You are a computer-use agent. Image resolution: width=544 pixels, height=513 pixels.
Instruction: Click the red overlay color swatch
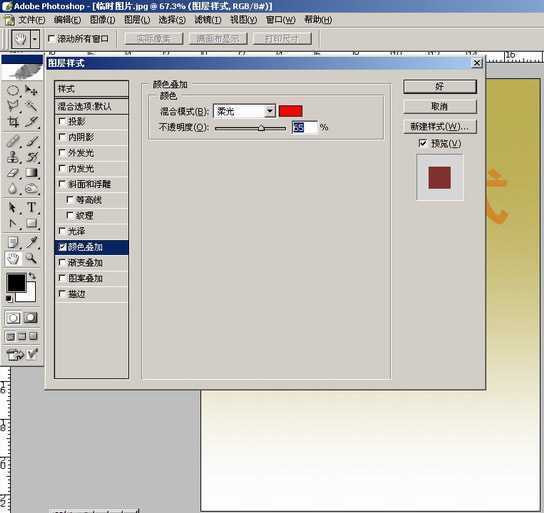pos(291,111)
